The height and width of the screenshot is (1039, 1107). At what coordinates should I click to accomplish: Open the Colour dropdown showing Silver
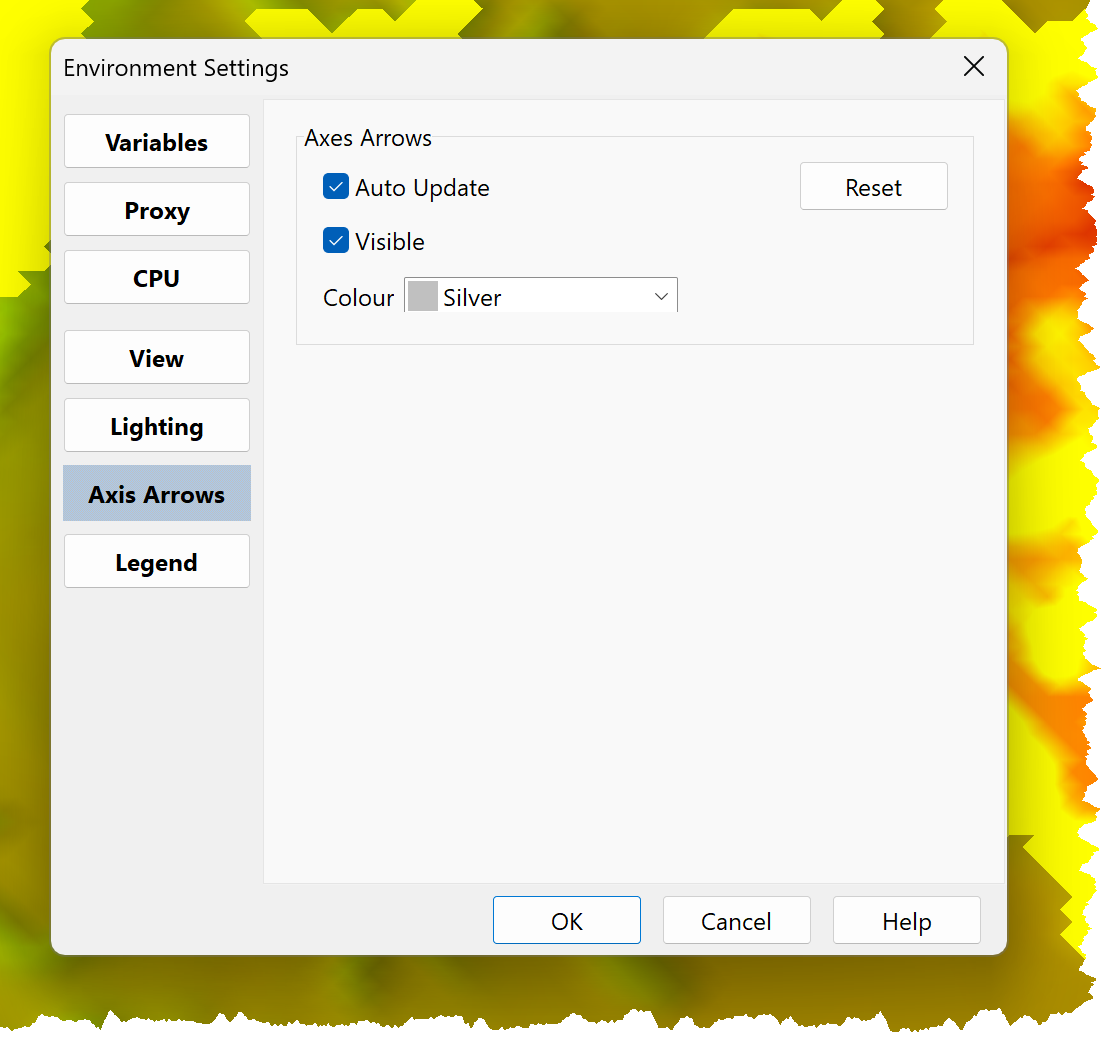(541, 296)
